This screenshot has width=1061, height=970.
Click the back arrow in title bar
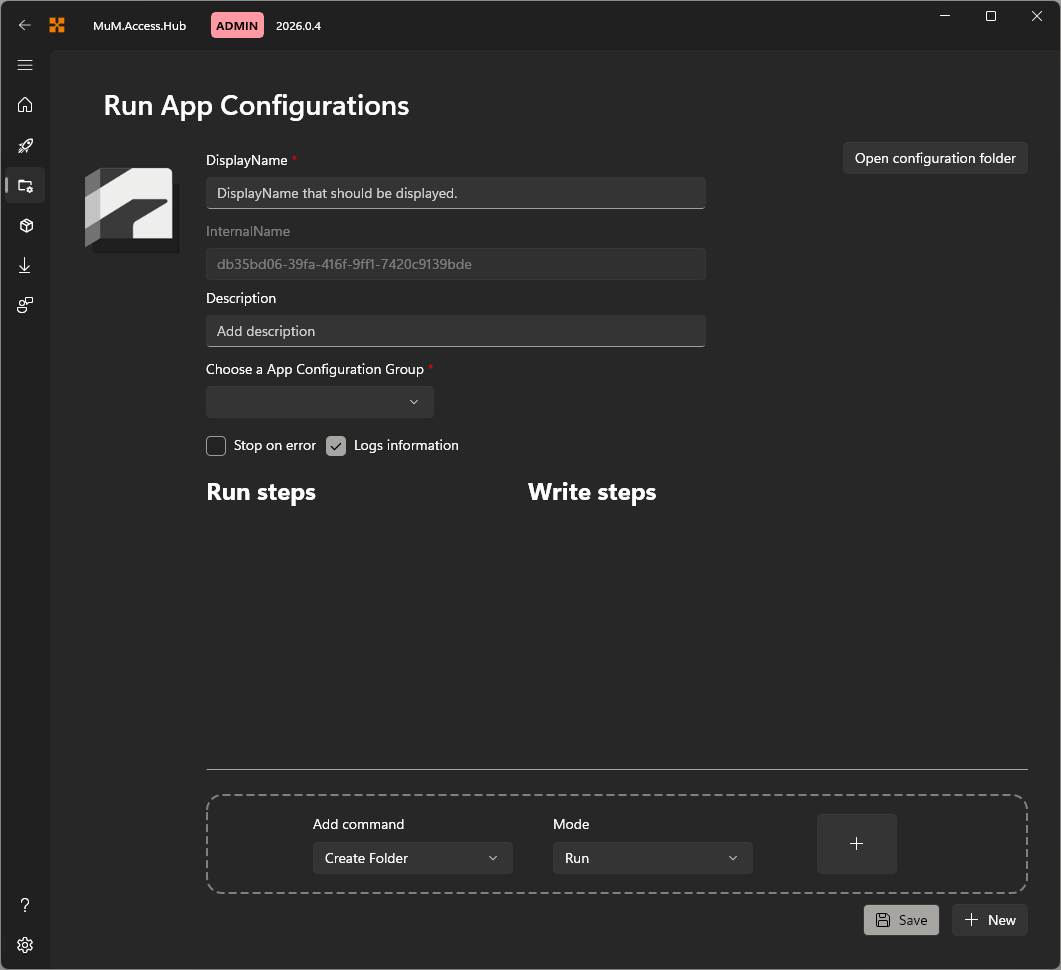tap(25, 25)
